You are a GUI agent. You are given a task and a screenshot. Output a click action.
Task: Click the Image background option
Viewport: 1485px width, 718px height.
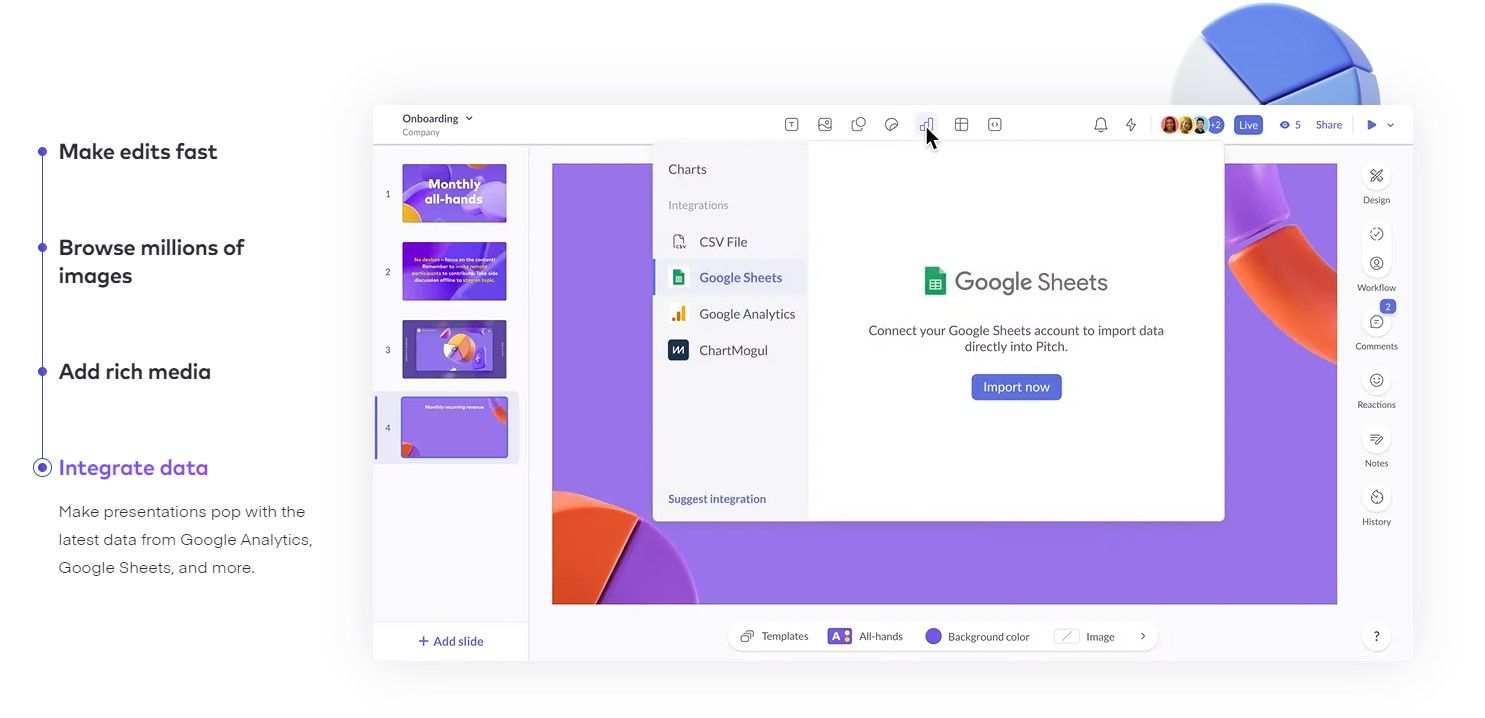tap(1085, 637)
